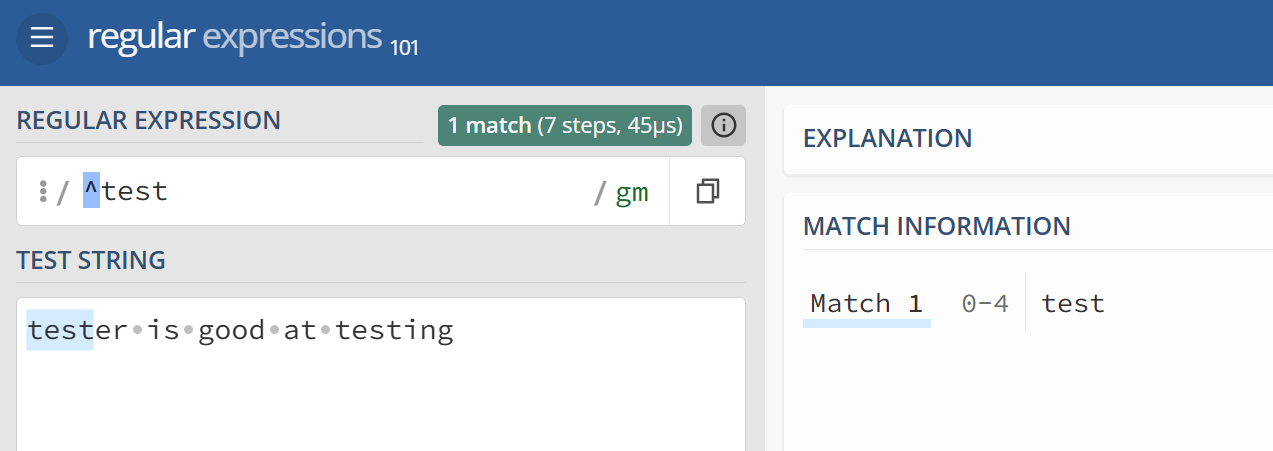Open the hamburger menu in the header

[x=41, y=39]
